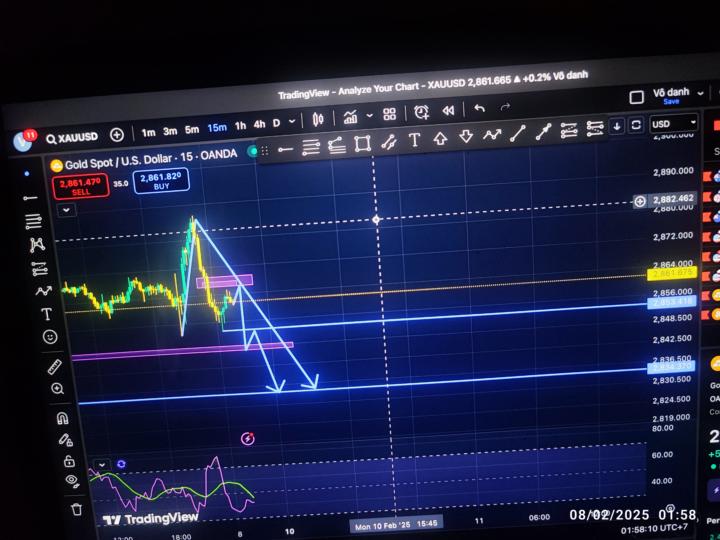Click the trash can to remove drawings
Viewport: 720px width, 540px height.
click(x=77, y=509)
